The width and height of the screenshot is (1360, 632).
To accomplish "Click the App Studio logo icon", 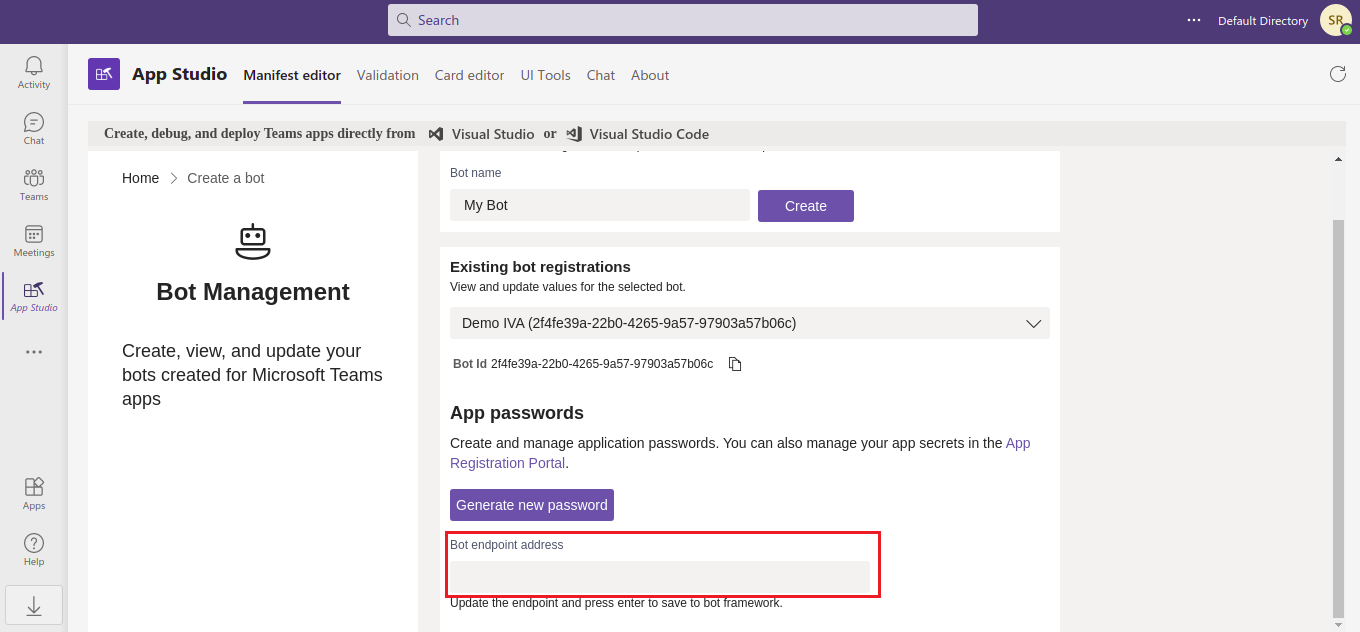I will (x=104, y=74).
